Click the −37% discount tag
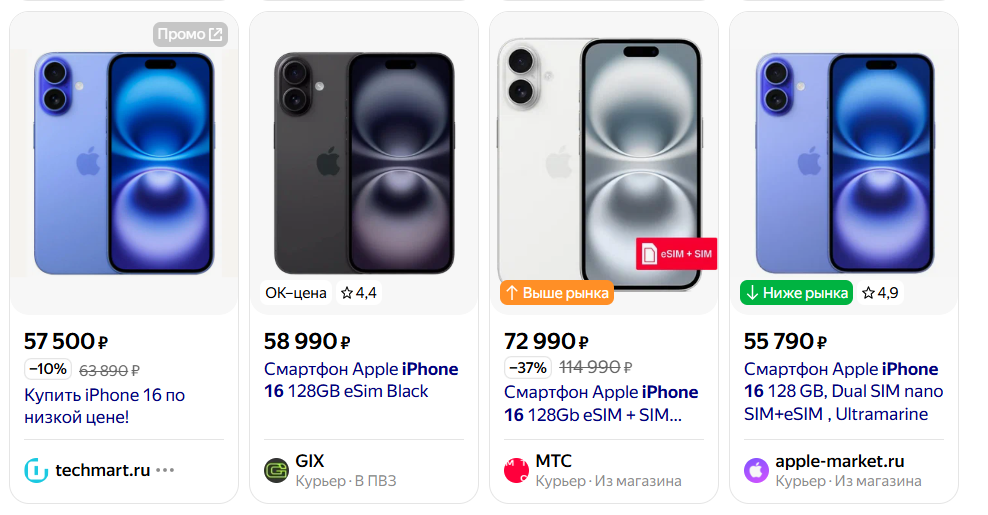Viewport: 988px width, 515px height. click(526, 367)
